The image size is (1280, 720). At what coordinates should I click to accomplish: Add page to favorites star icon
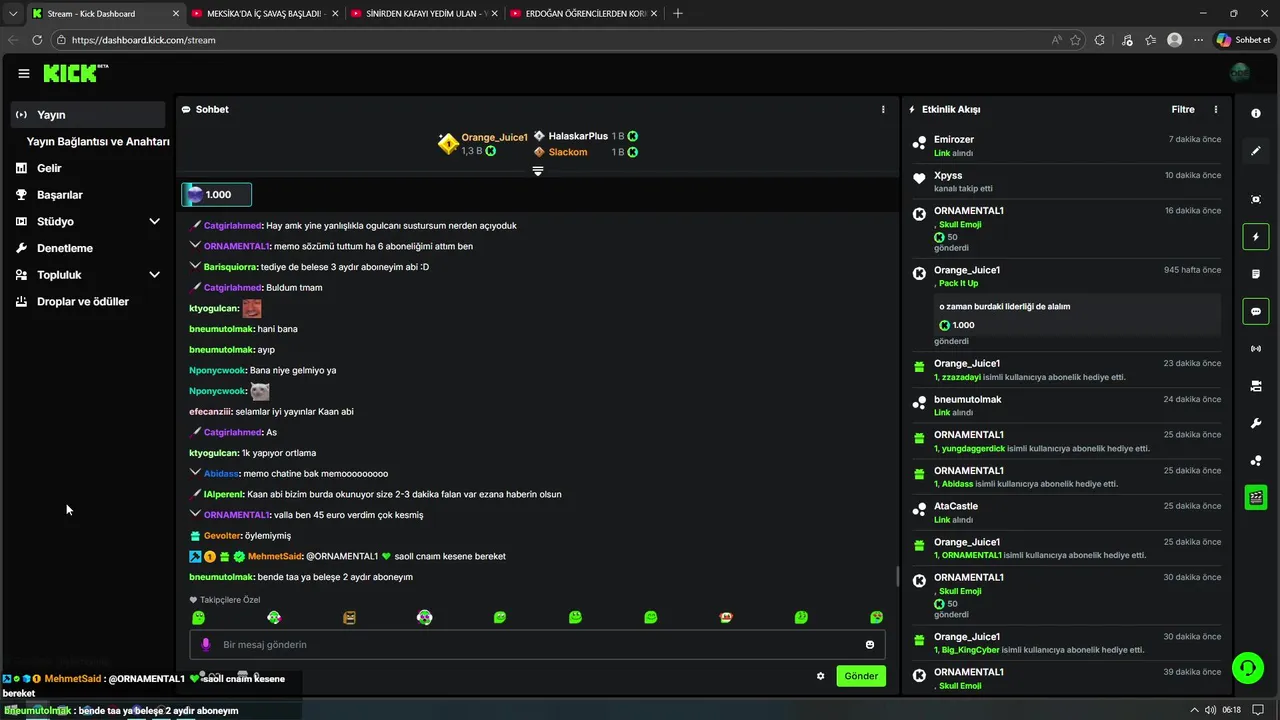(1076, 40)
